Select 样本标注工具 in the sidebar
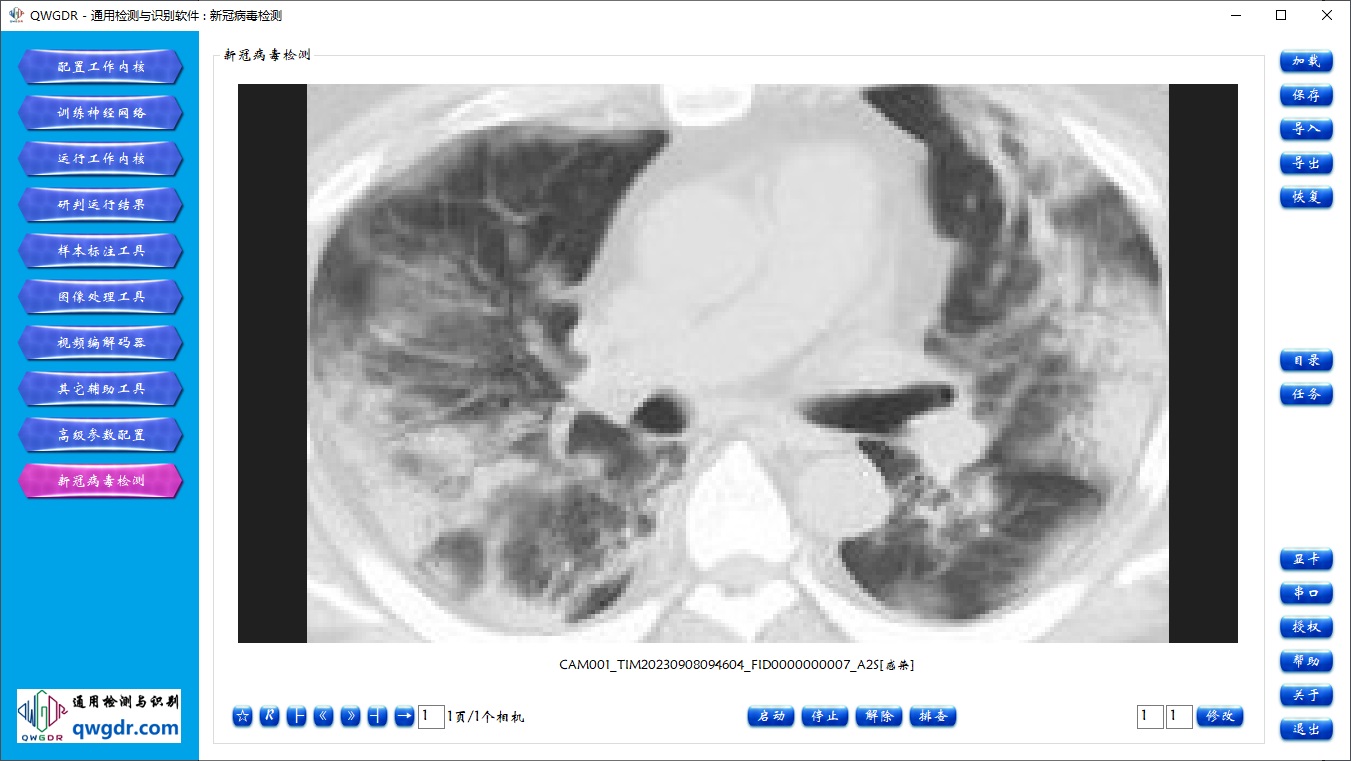Viewport: 1351px width, 761px height. [x=100, y=251]
